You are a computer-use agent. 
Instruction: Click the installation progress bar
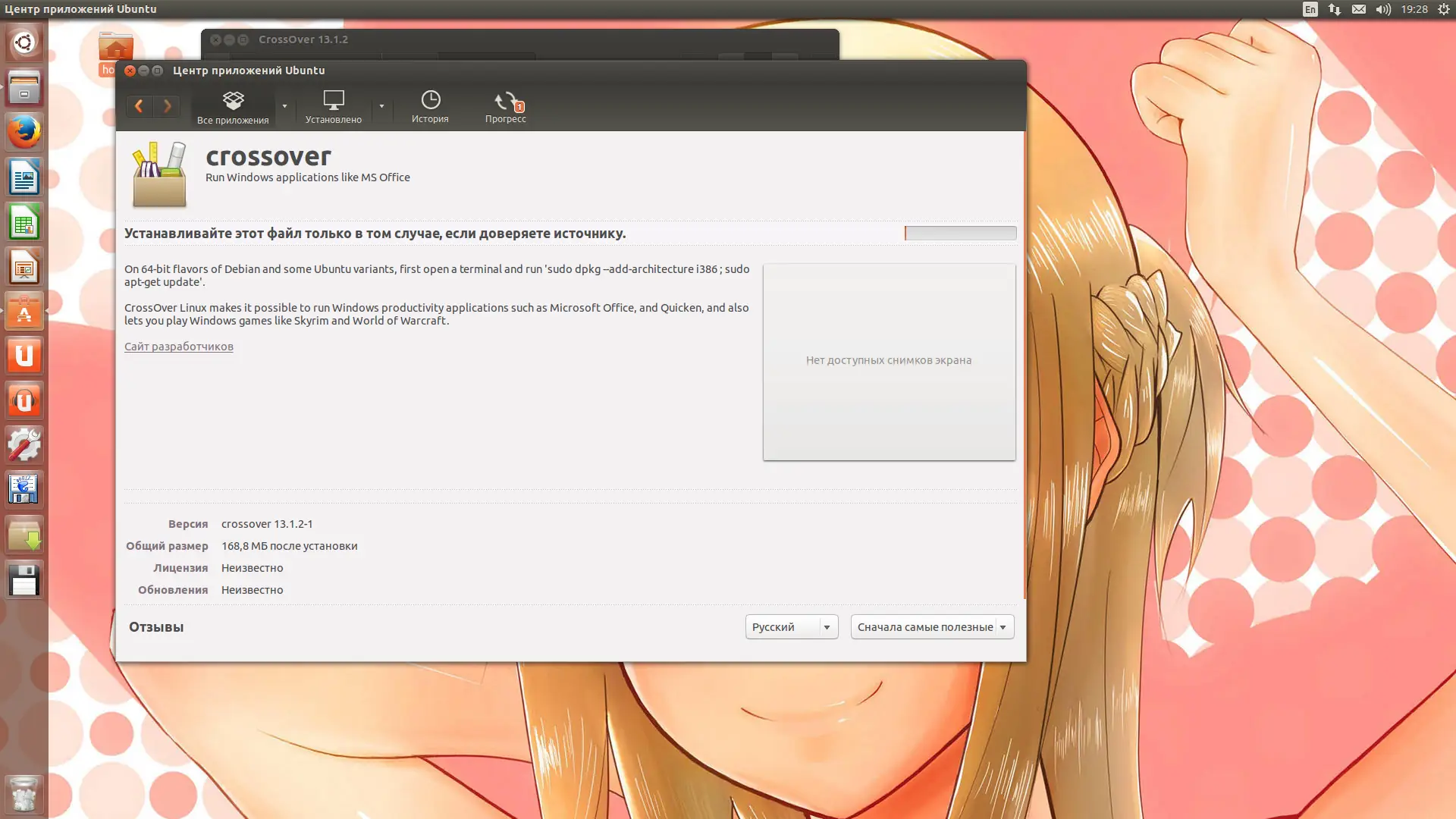pyautogui.click(x=960, y=234)
